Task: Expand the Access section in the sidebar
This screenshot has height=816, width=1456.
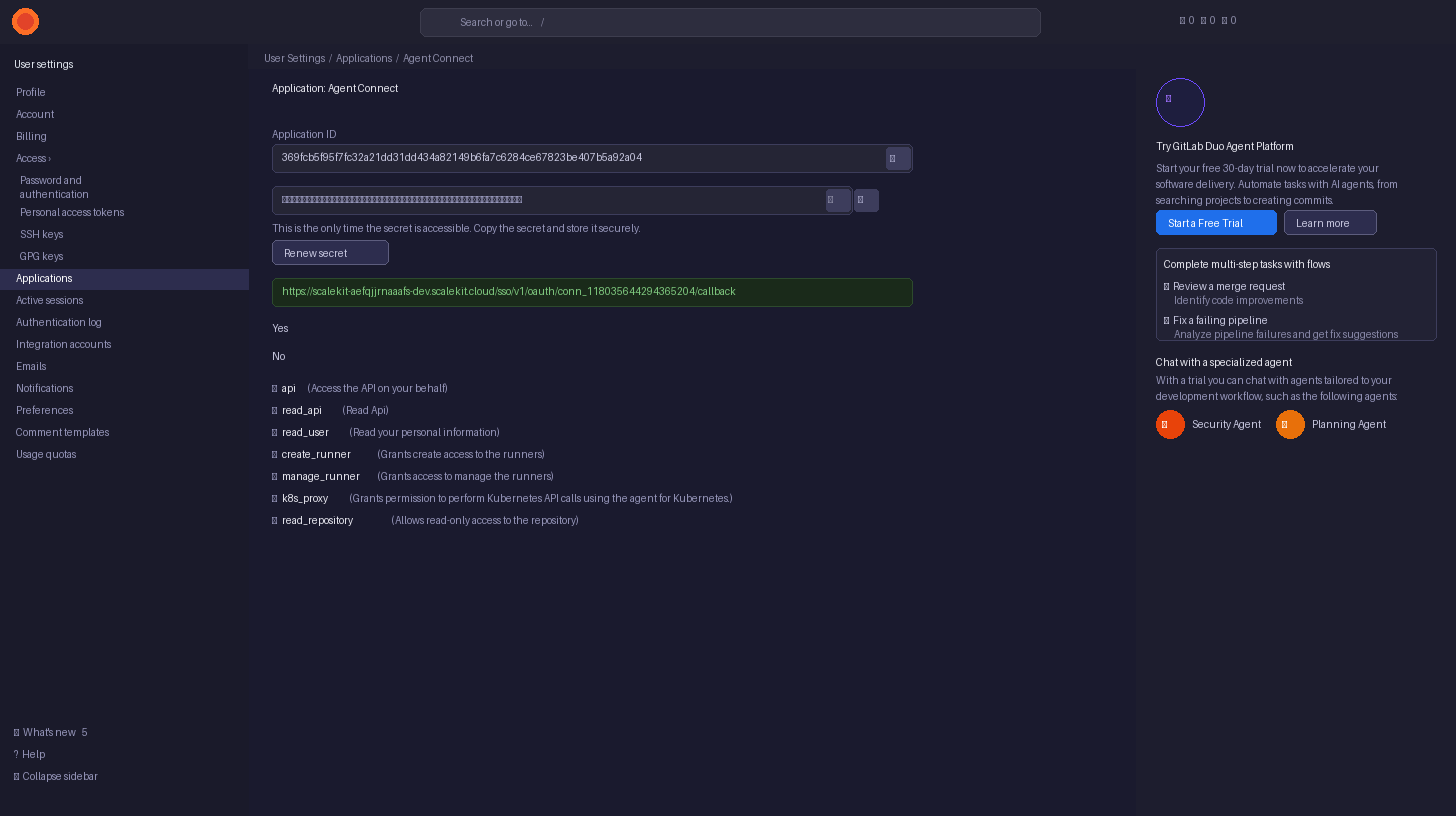Action: click(32, 158)
